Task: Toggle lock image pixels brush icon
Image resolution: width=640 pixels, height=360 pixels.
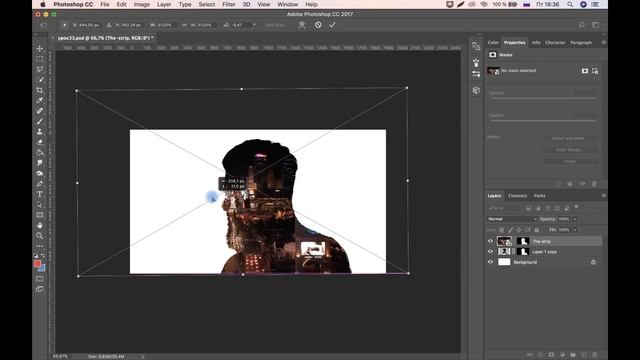Action: click(x=510, y=230)
